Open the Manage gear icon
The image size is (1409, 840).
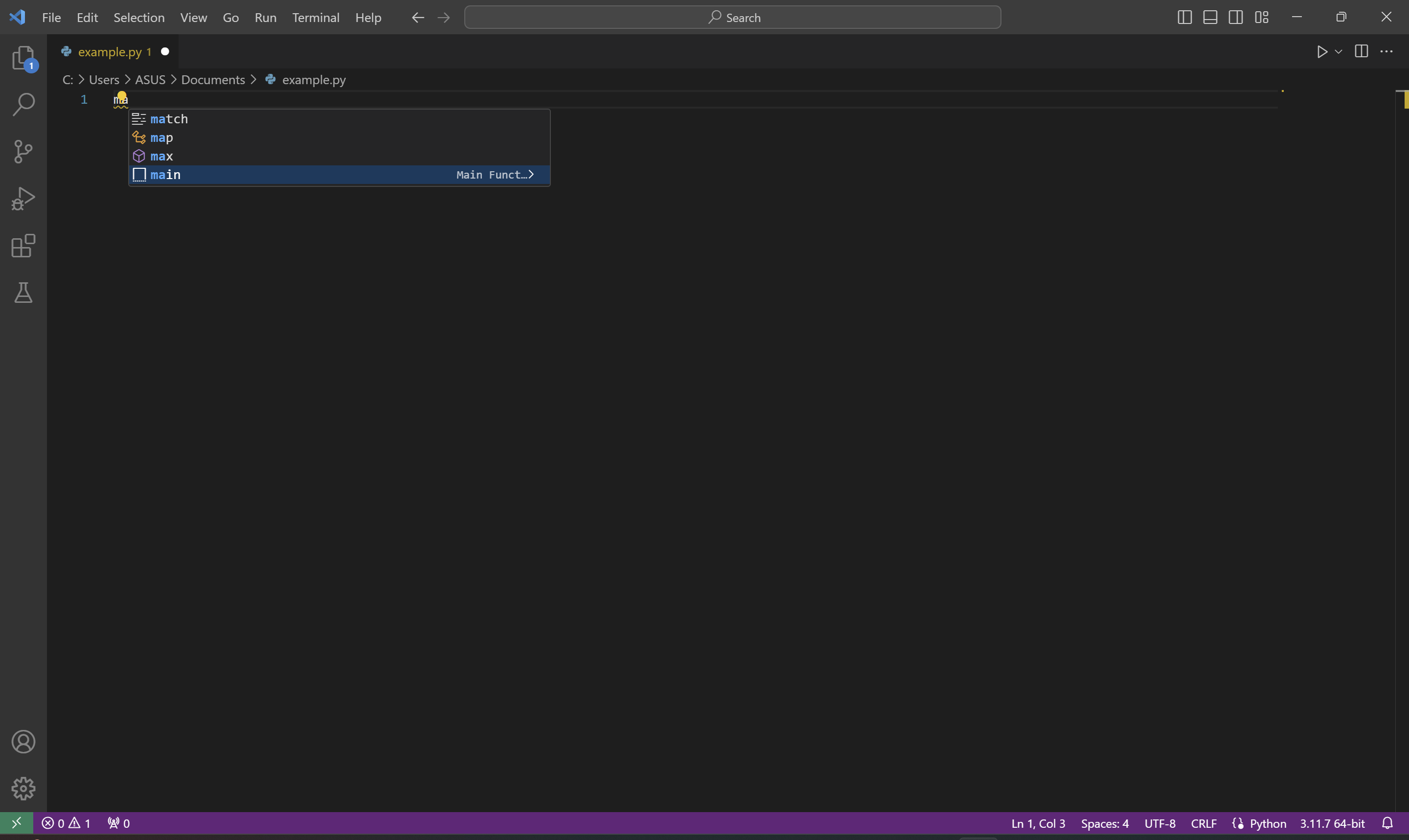pos(23,789)
